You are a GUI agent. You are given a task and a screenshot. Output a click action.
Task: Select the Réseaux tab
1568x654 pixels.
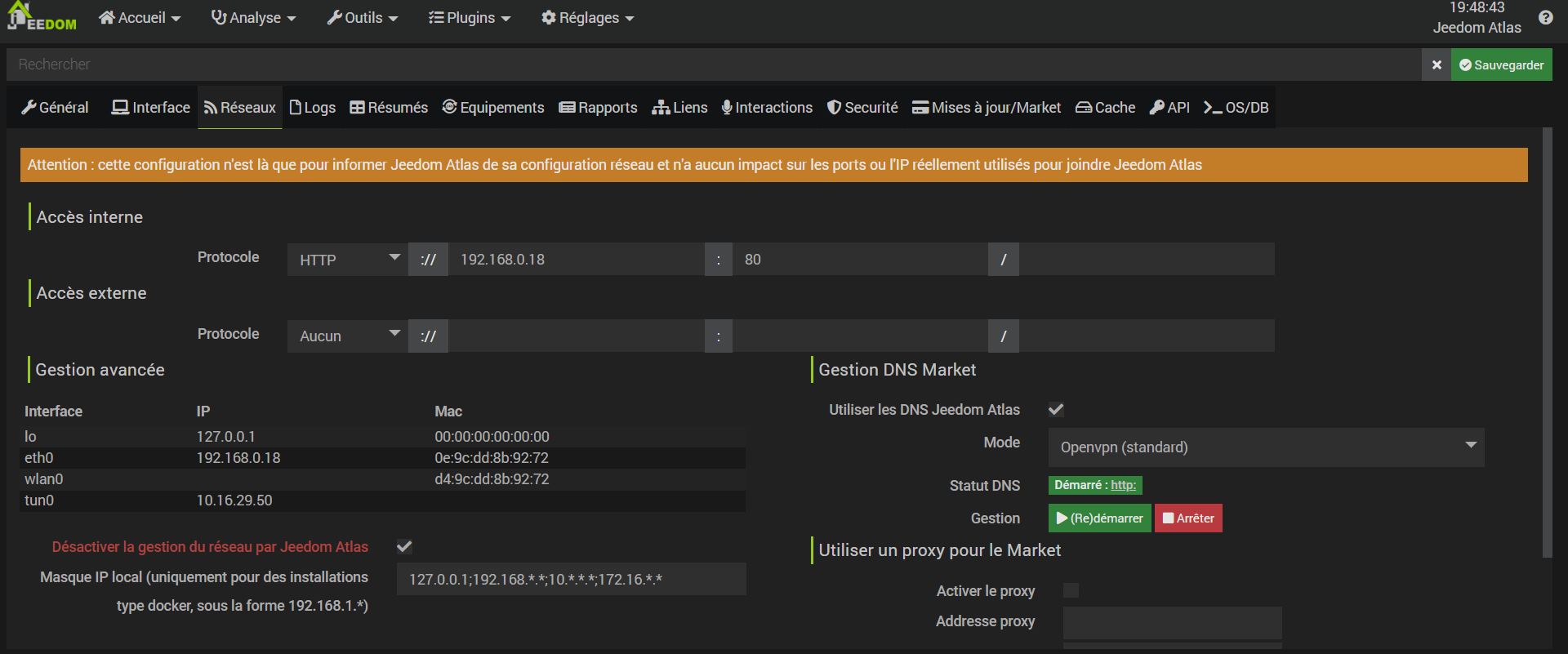240,107
